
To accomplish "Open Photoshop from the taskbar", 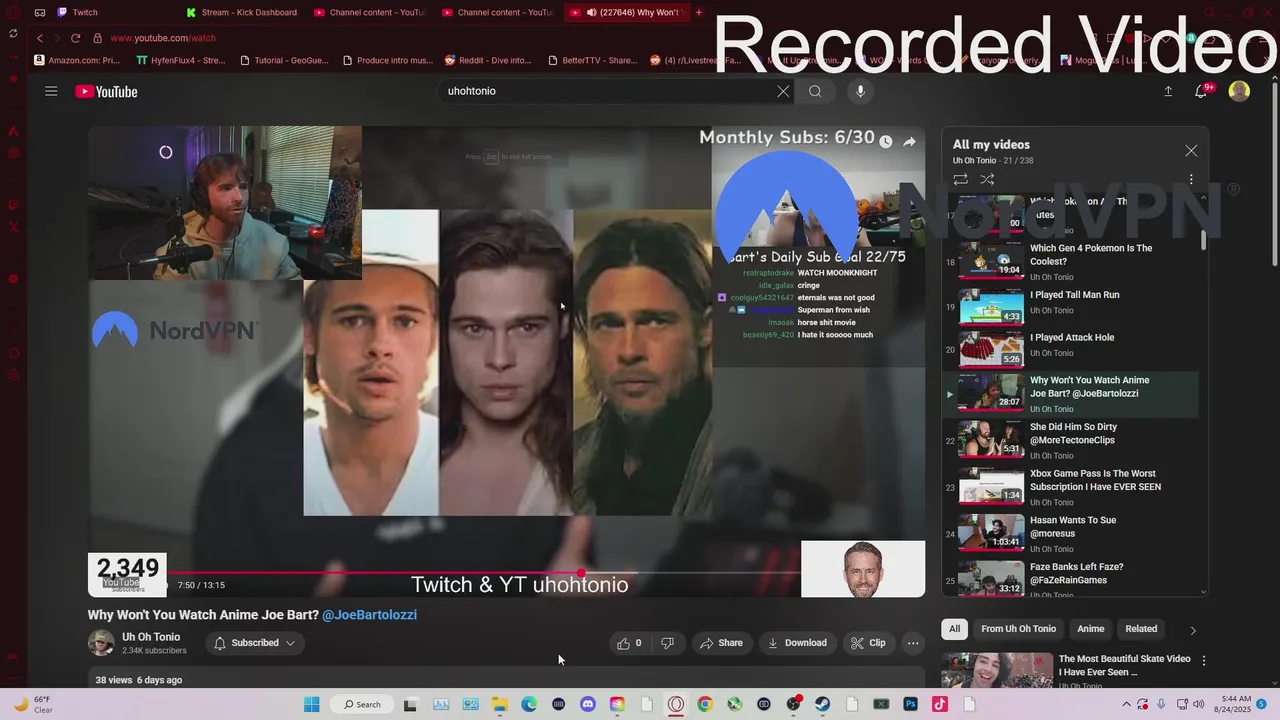I will pos(910,704).
